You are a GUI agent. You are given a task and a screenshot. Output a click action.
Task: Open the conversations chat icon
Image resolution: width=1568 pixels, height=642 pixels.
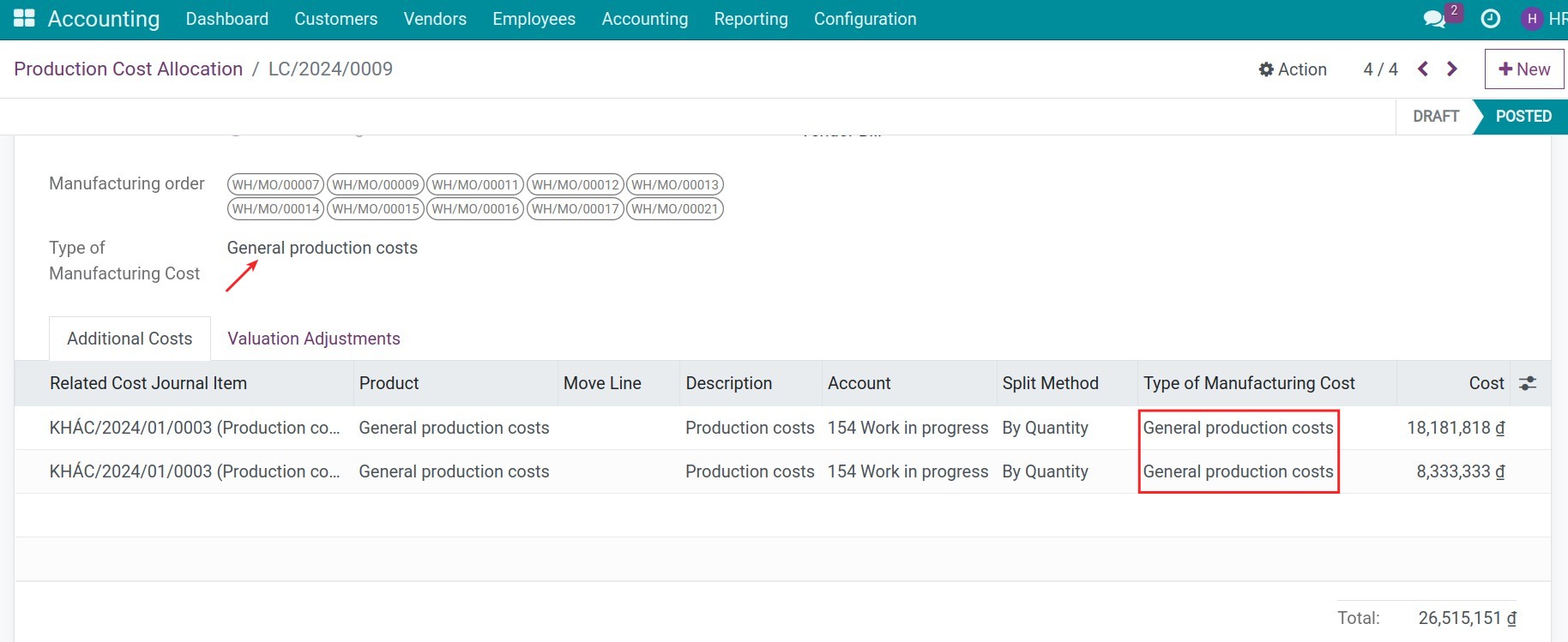coord(1434,19)
